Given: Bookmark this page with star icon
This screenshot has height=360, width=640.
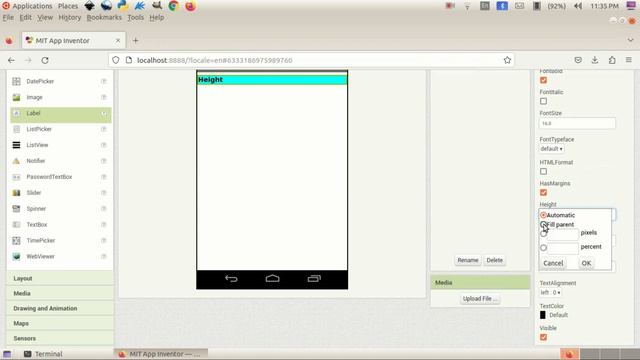Looking at the screenshot, I should coord(507,60).
